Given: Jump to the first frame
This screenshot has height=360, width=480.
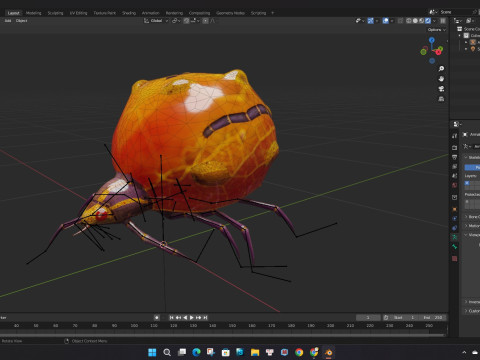Looking at the screenshot, I should click(x=171, y=317).
